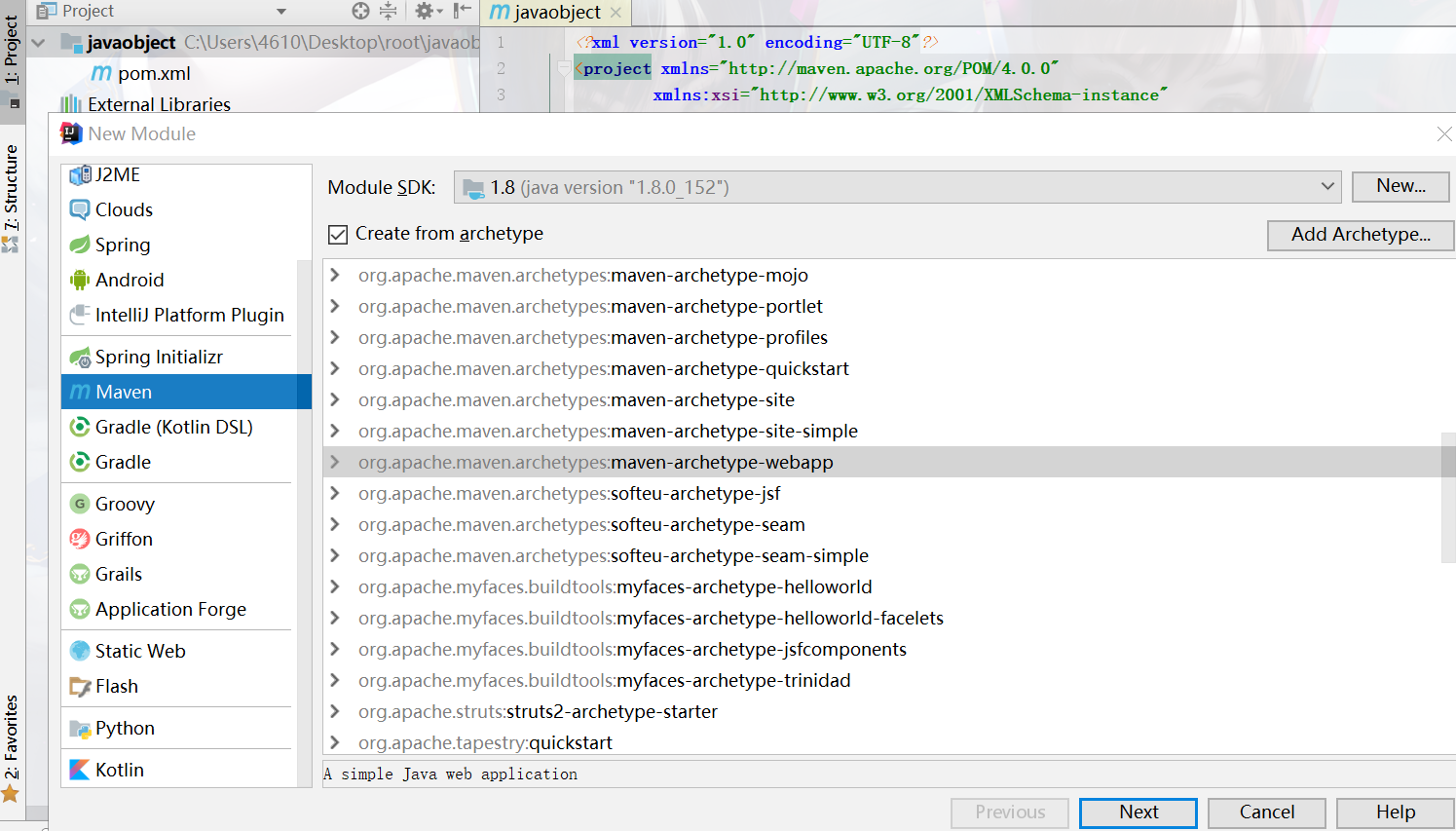The height and width of the screenshot is (831, 1456).
Task: Hide the Project tool window
Action: click(463, 11)
